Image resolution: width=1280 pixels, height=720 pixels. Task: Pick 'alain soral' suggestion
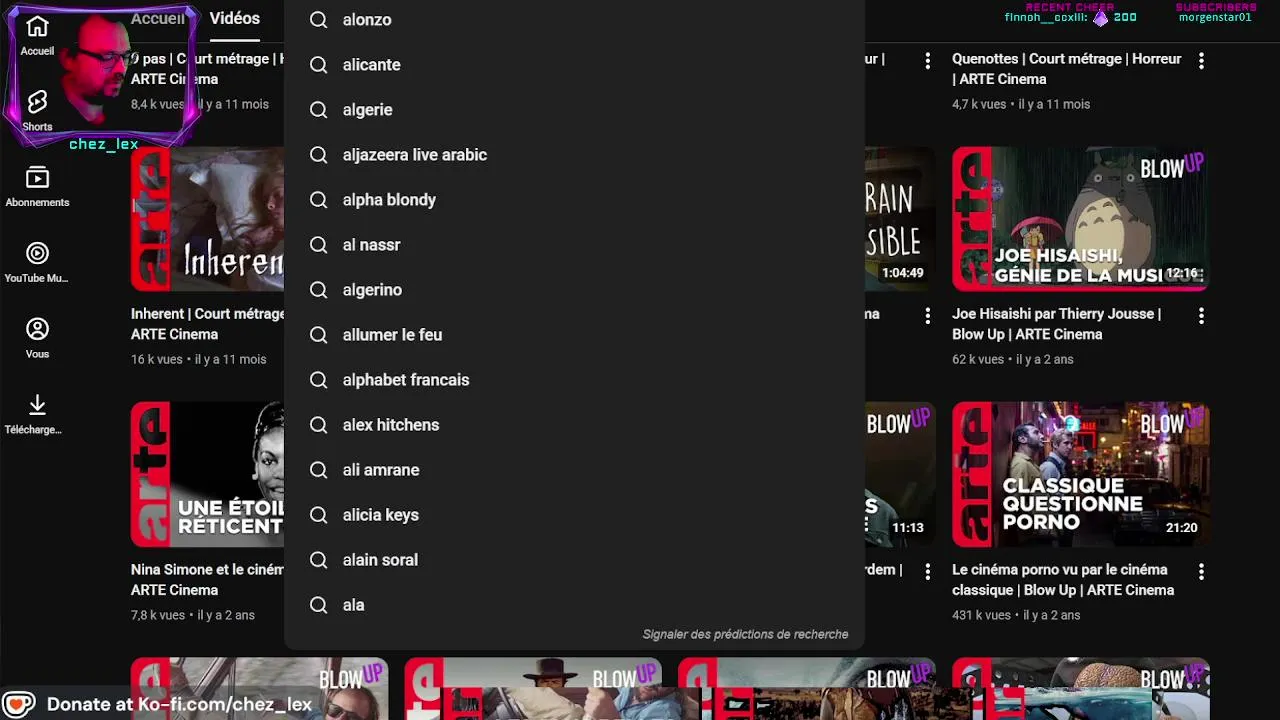point(574,560)
